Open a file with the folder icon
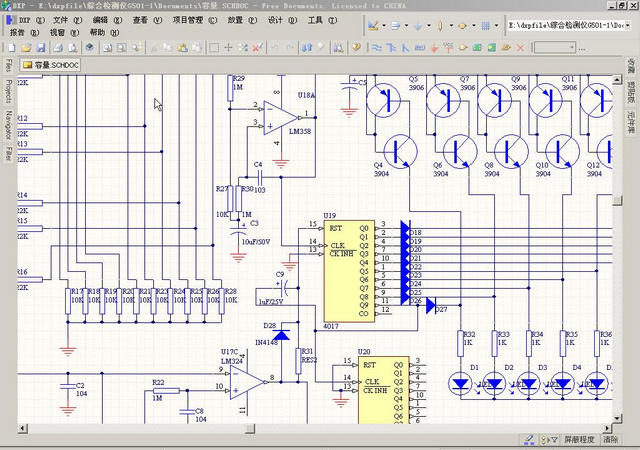Image resolution: width=640 pixels, height=450 pixels. tap(26, 48)
